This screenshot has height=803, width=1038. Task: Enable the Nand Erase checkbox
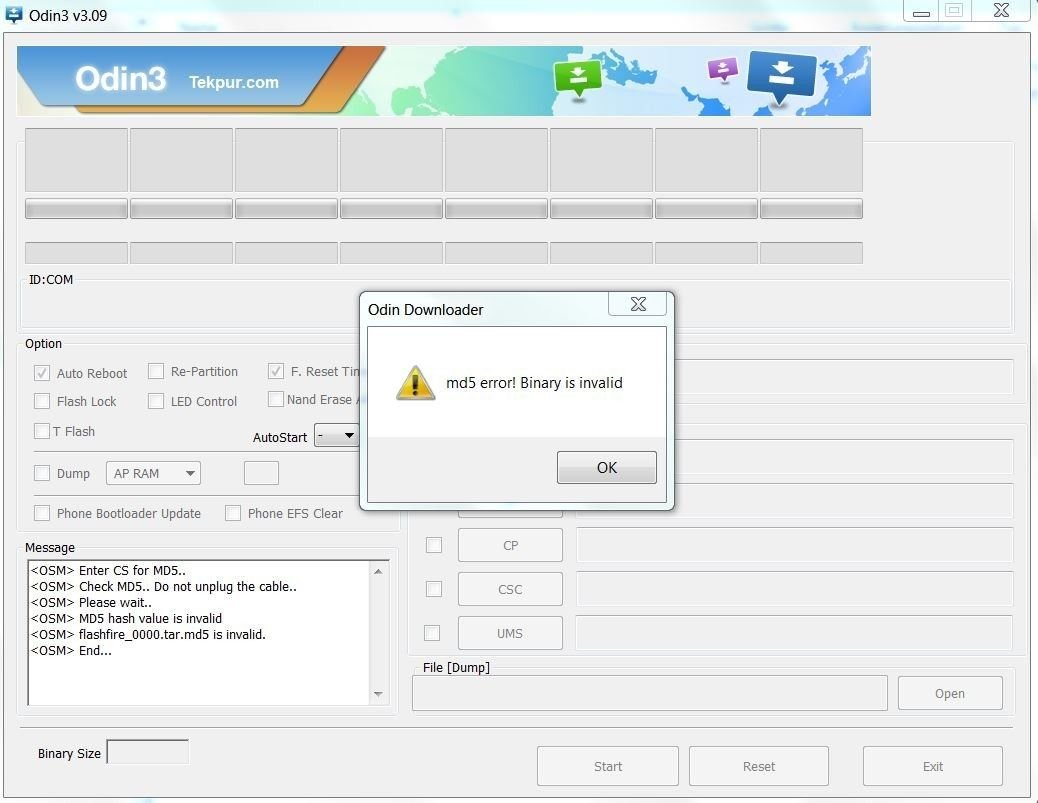[x=275, y=399]
